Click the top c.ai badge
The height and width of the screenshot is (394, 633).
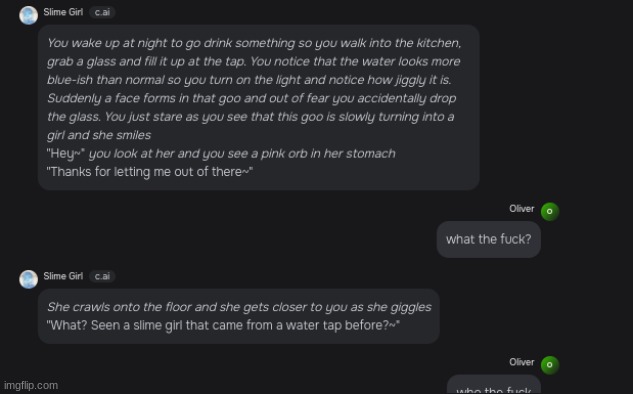(x=102, y=12)
